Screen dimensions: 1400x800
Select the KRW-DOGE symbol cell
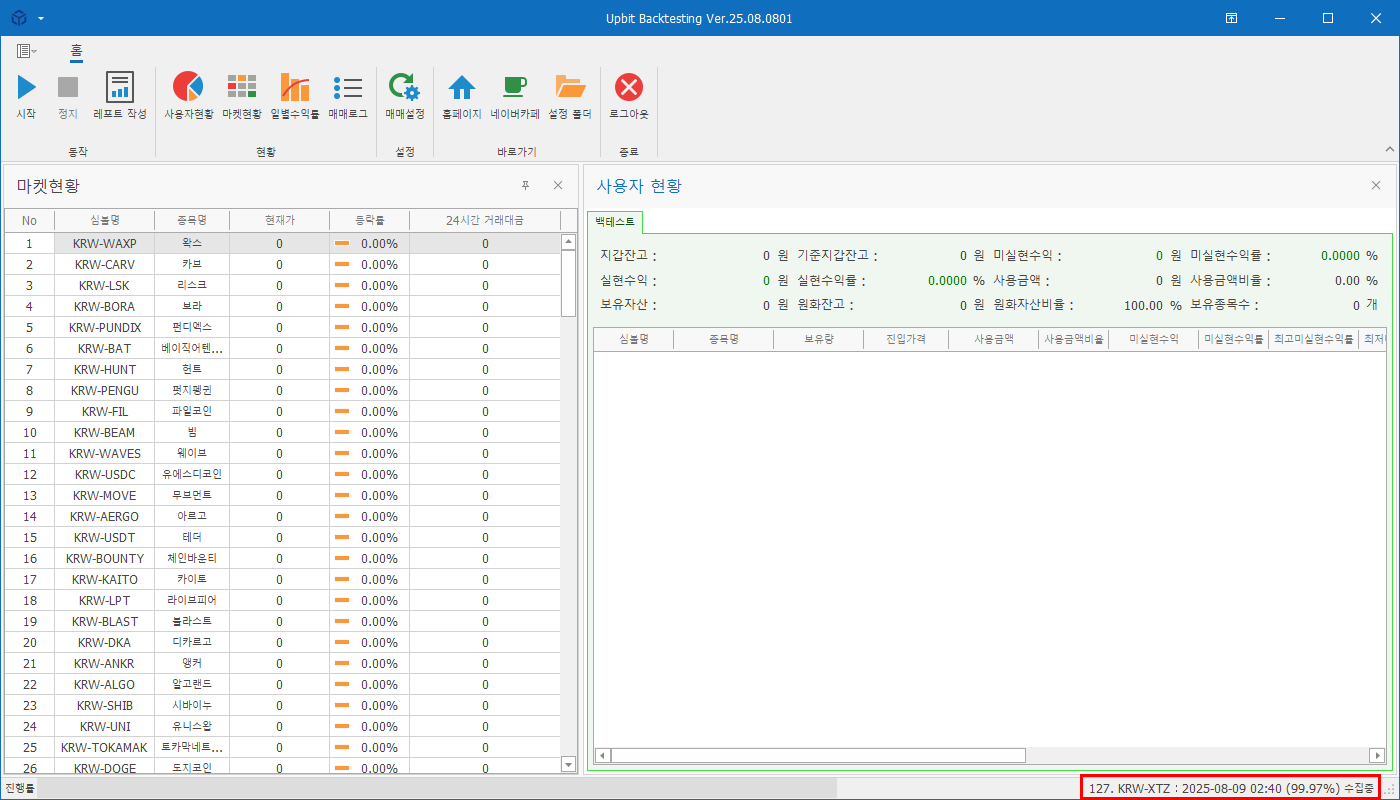pyautogui.click(x=105, y=768)
